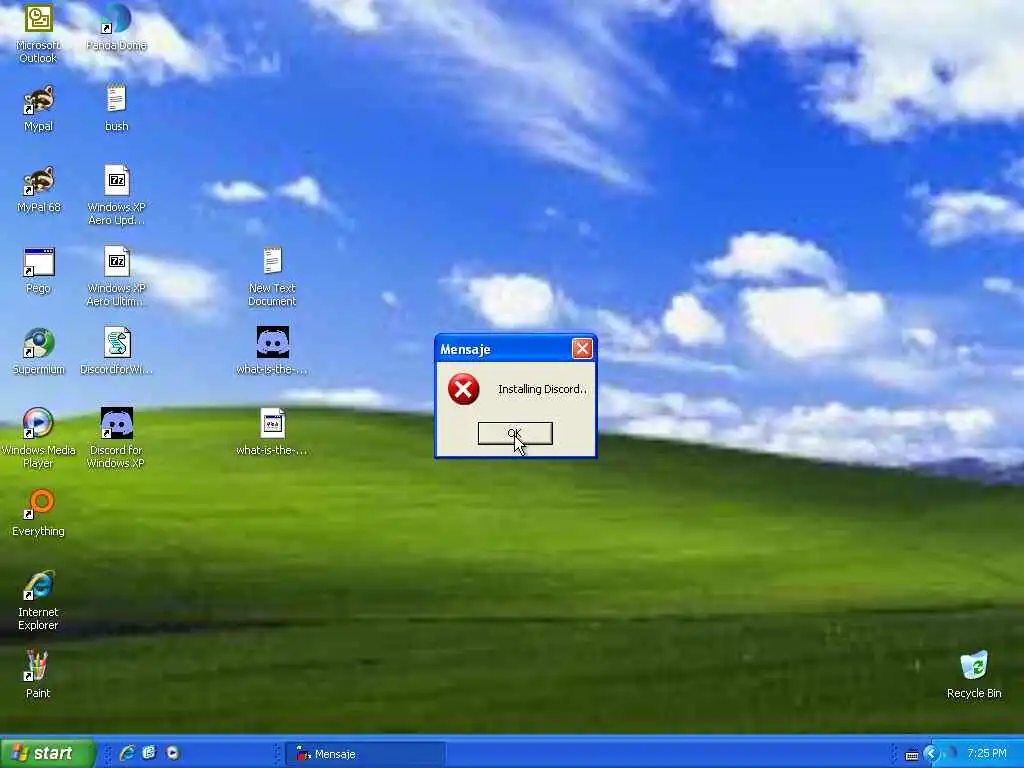Viewport: 1024px width, 768px height.
Task: Select the Everything search shortcut icon
Action: coord(38,513)
